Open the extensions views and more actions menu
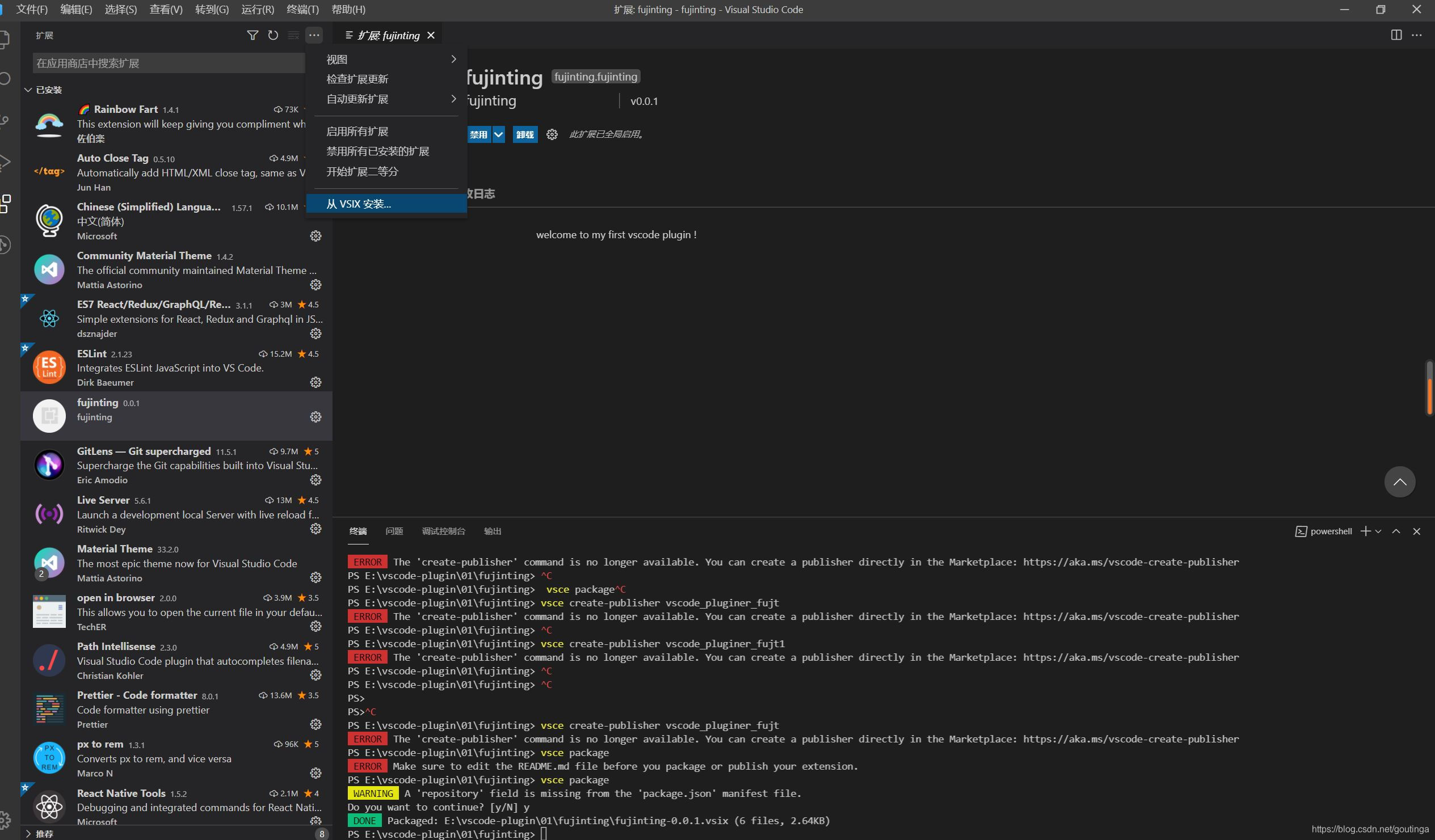This screenshot has width=1435, height=840. (314, 35)
